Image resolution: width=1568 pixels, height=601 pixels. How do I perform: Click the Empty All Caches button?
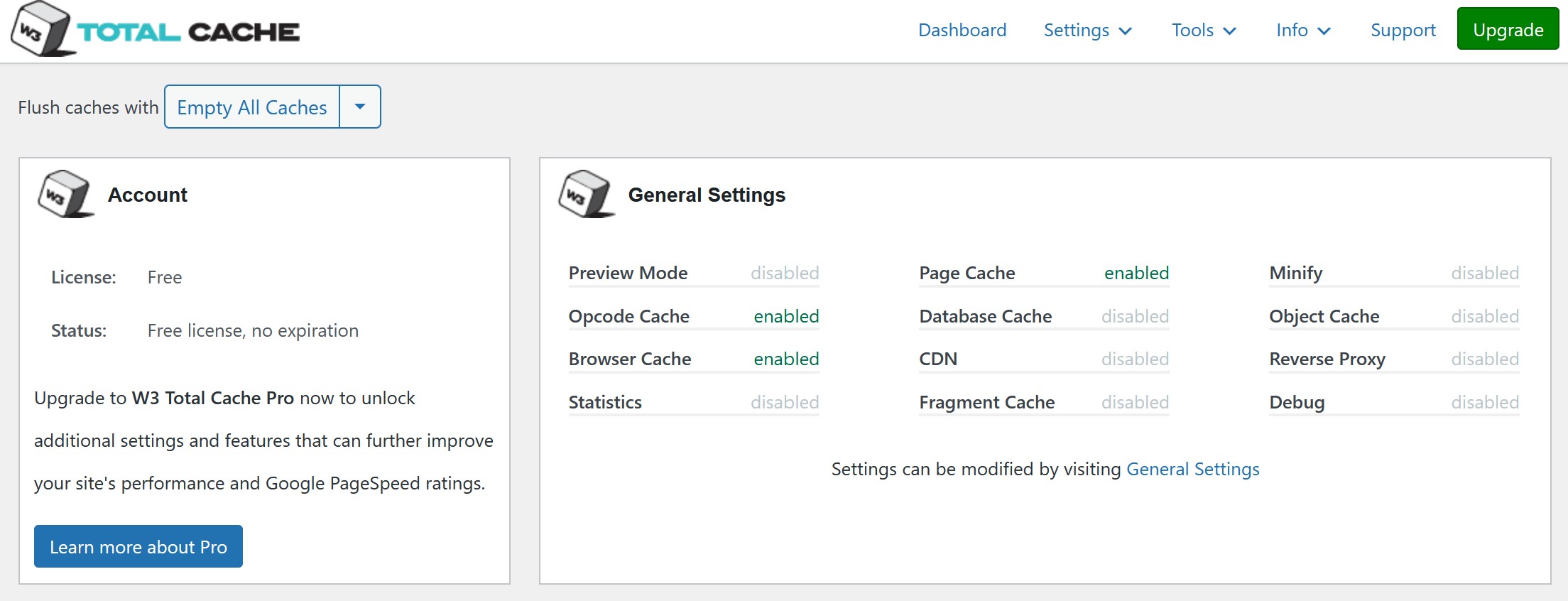coord(252,107)
